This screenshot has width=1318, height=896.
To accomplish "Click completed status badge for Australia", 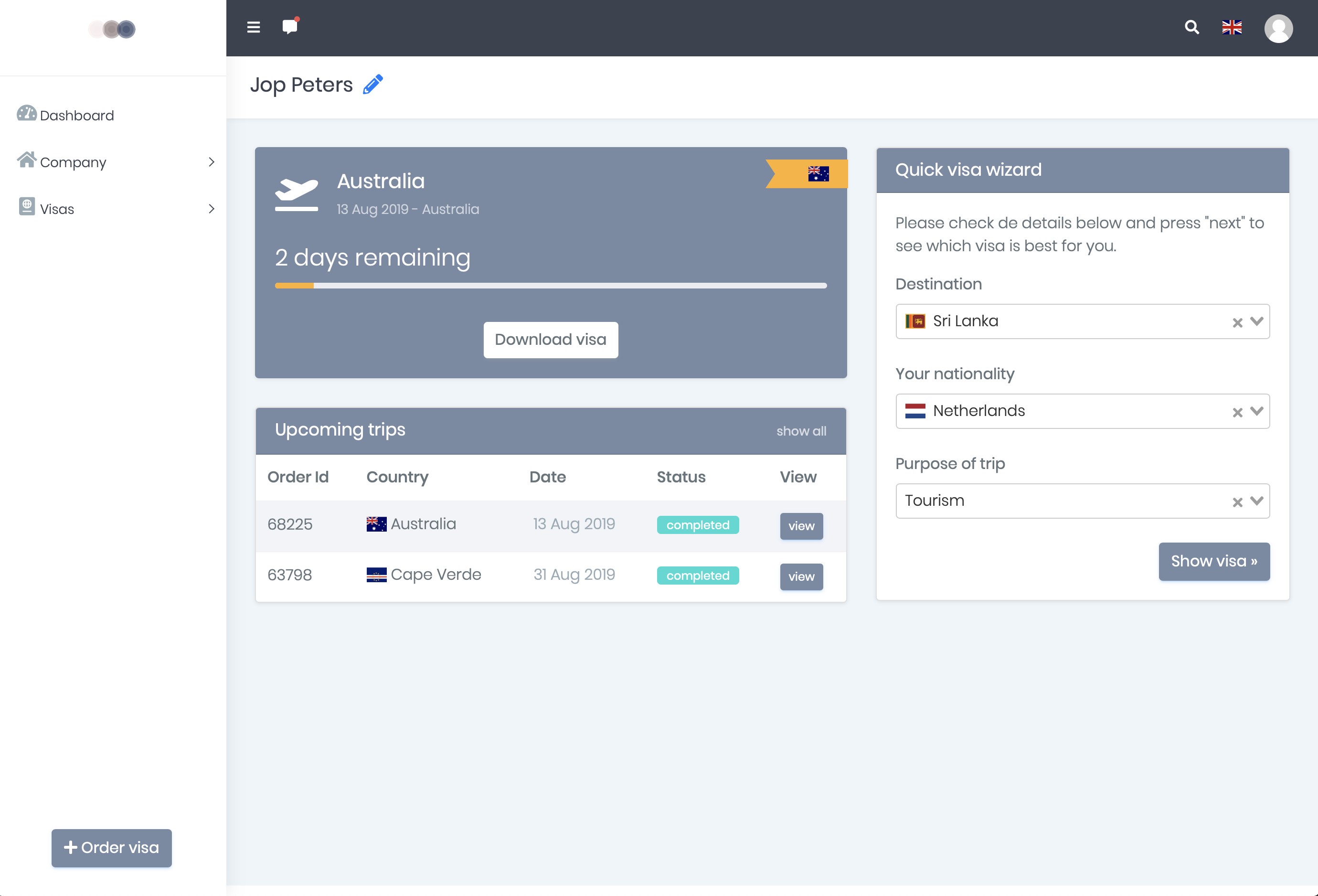I will 698,524.
